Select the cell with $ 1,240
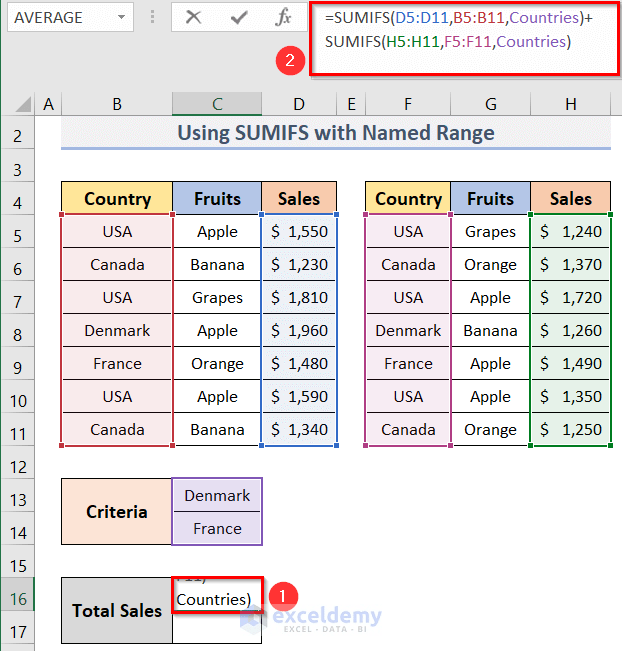Screen dimensions: 622x651 (x=571, y=231)
